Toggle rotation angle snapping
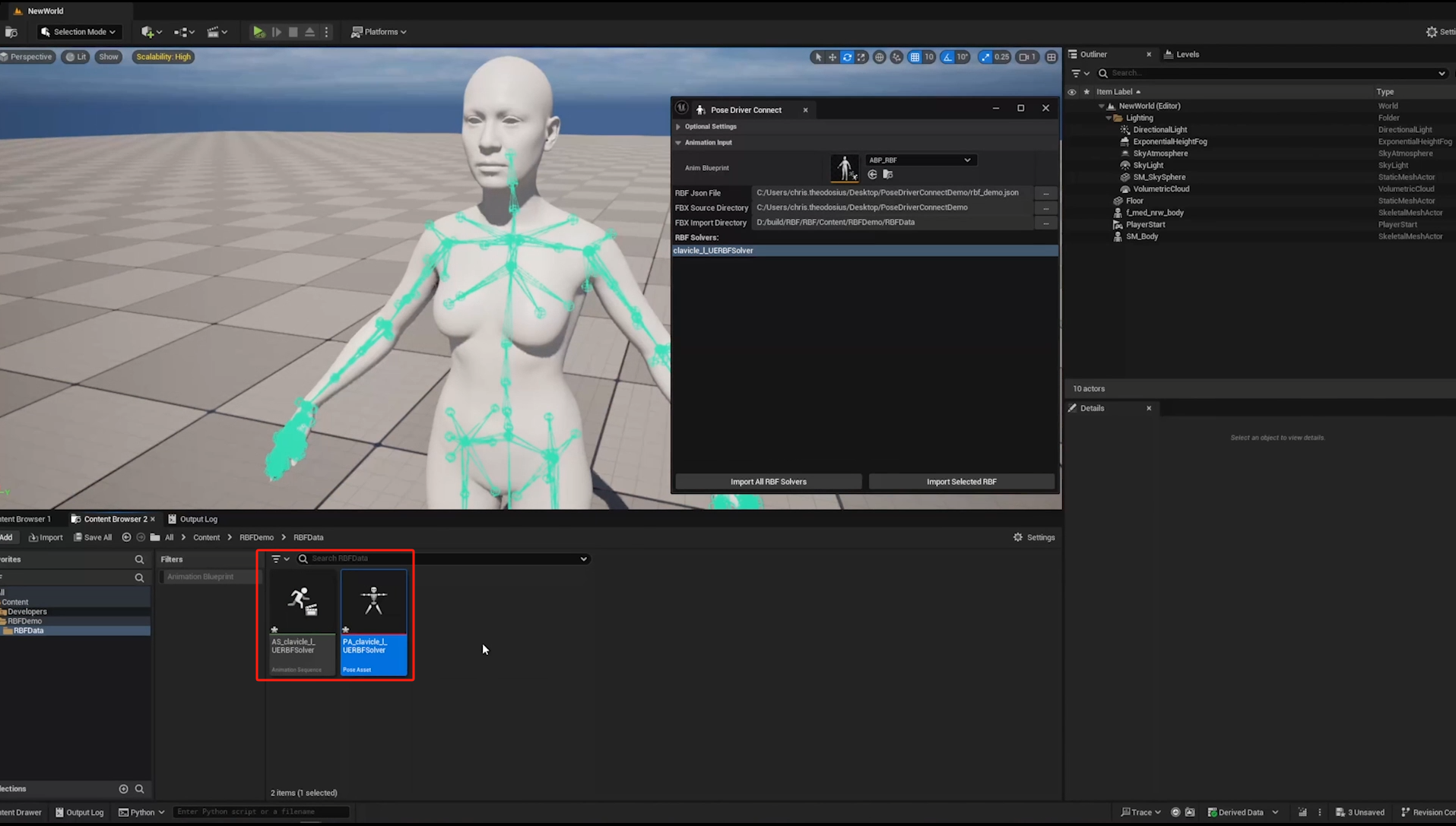Screen dimensions: 1456x826 point(947,57)
